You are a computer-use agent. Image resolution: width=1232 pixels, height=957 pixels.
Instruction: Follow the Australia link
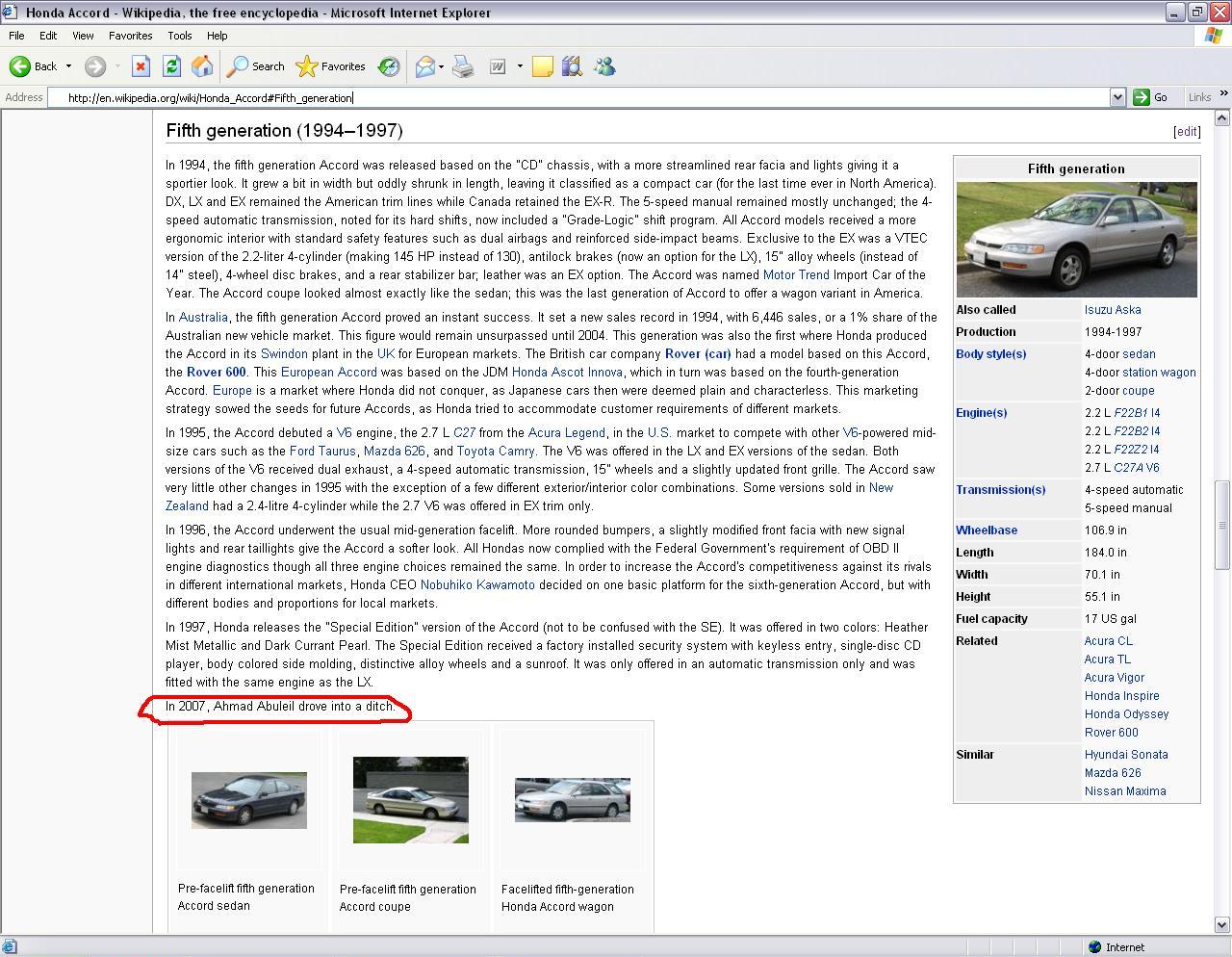(203, 318)
